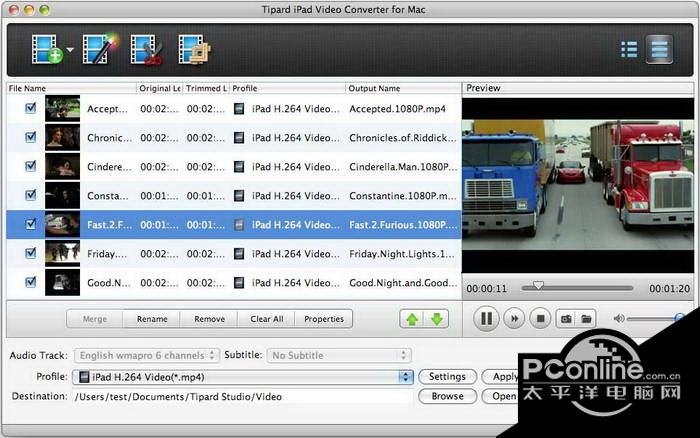Switch to detailed list view
The width and height of the screenshot is (700, 438).
pyautogui.click(x=629, y=50)
